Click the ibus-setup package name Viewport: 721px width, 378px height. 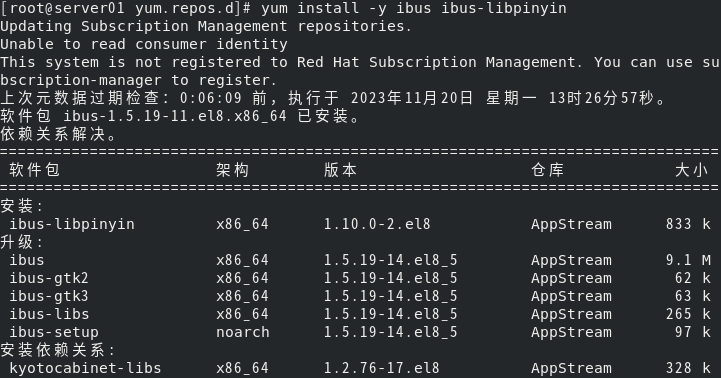(54, 332)
